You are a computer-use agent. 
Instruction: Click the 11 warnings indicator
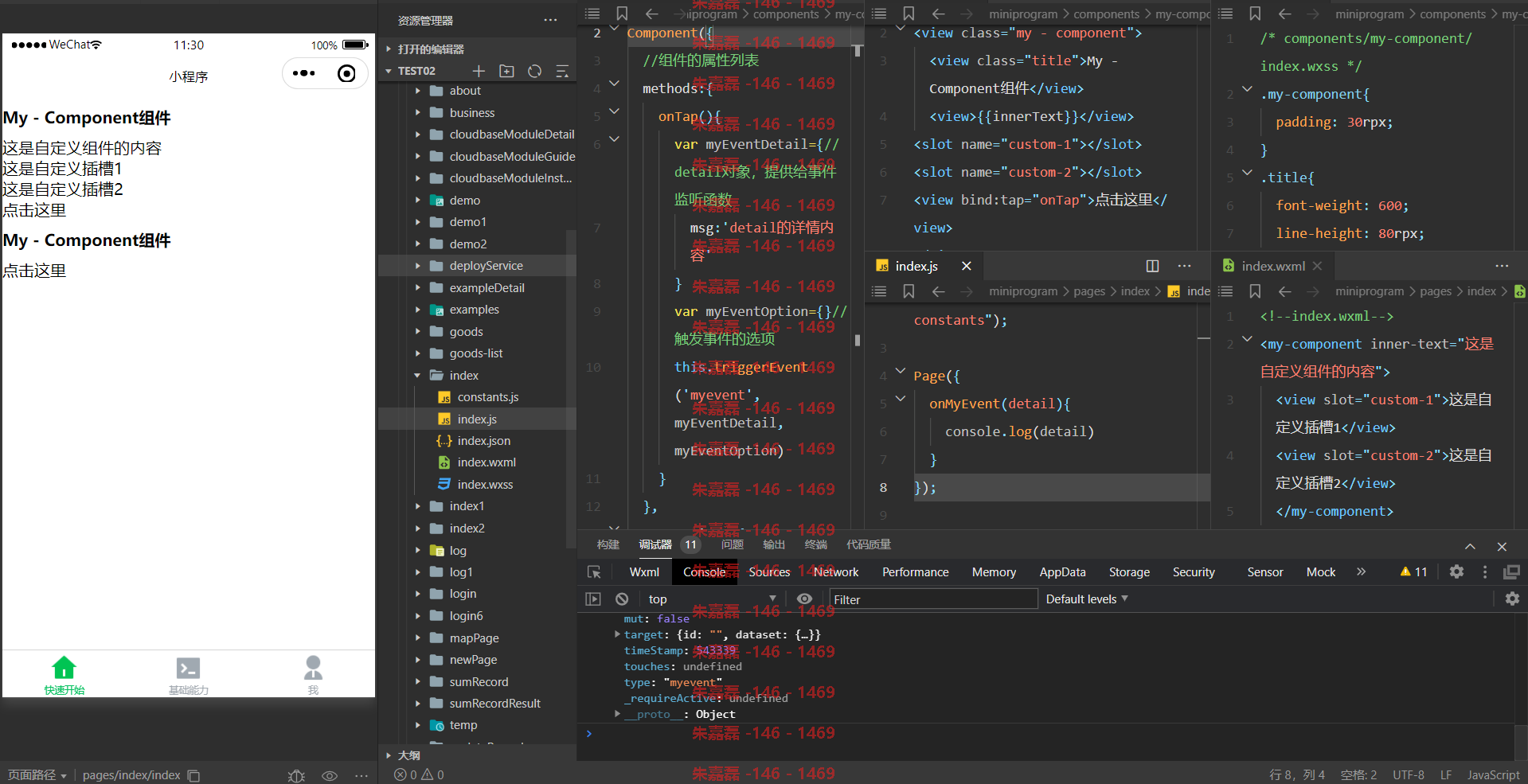tap(1413, 571)
